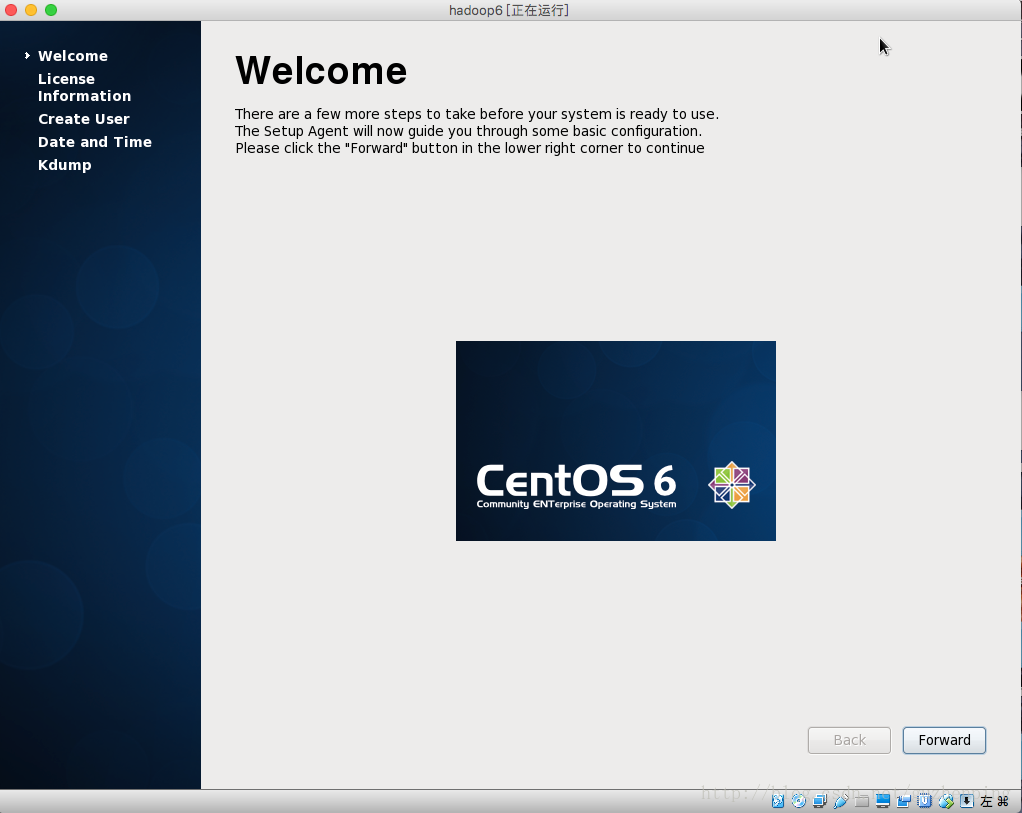1022x813 pixels.
Task: Click the CPU virtualization chip icon
Action: pyautogui.click(x=925, y=801)
